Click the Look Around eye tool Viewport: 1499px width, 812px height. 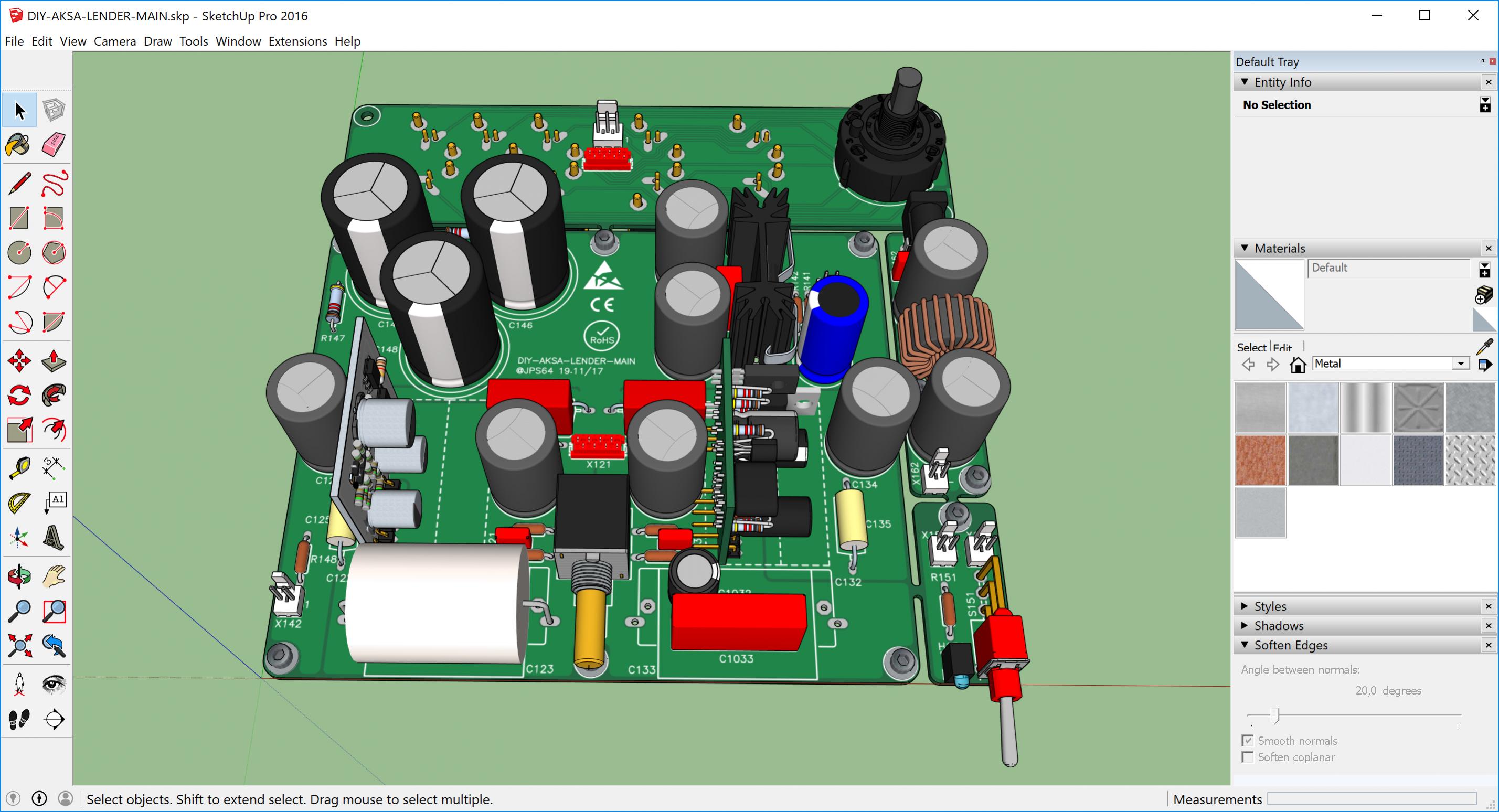pyautogui.click(x=54, y=685)
